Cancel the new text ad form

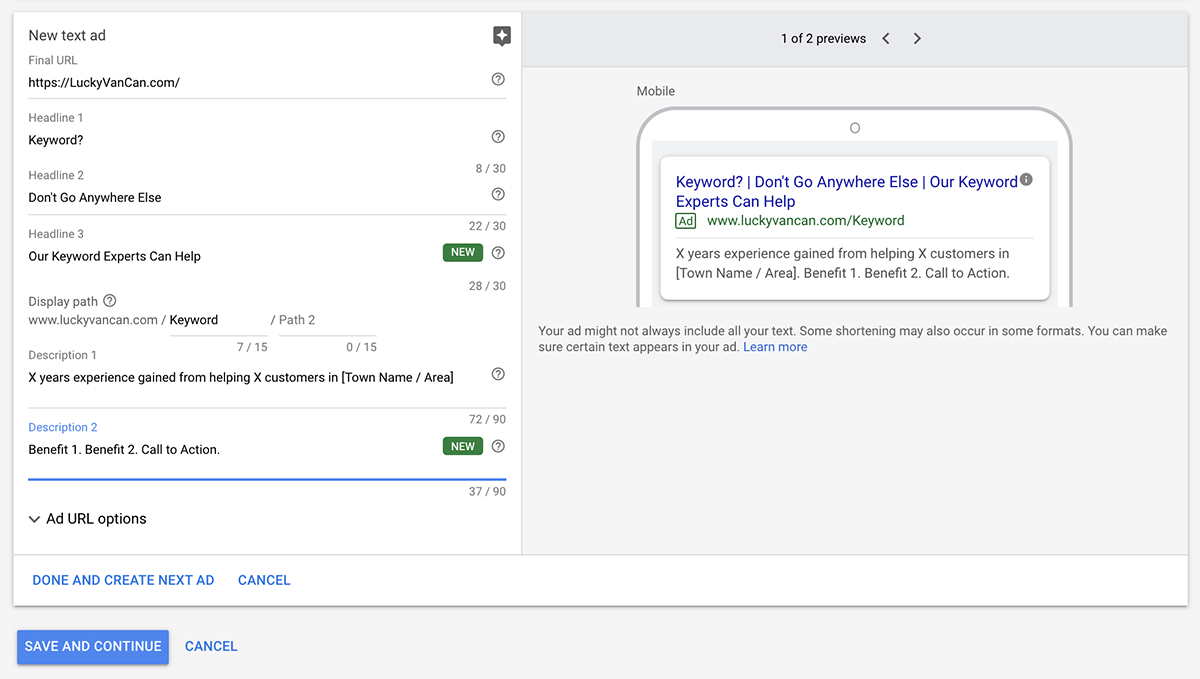coord(264,580)
